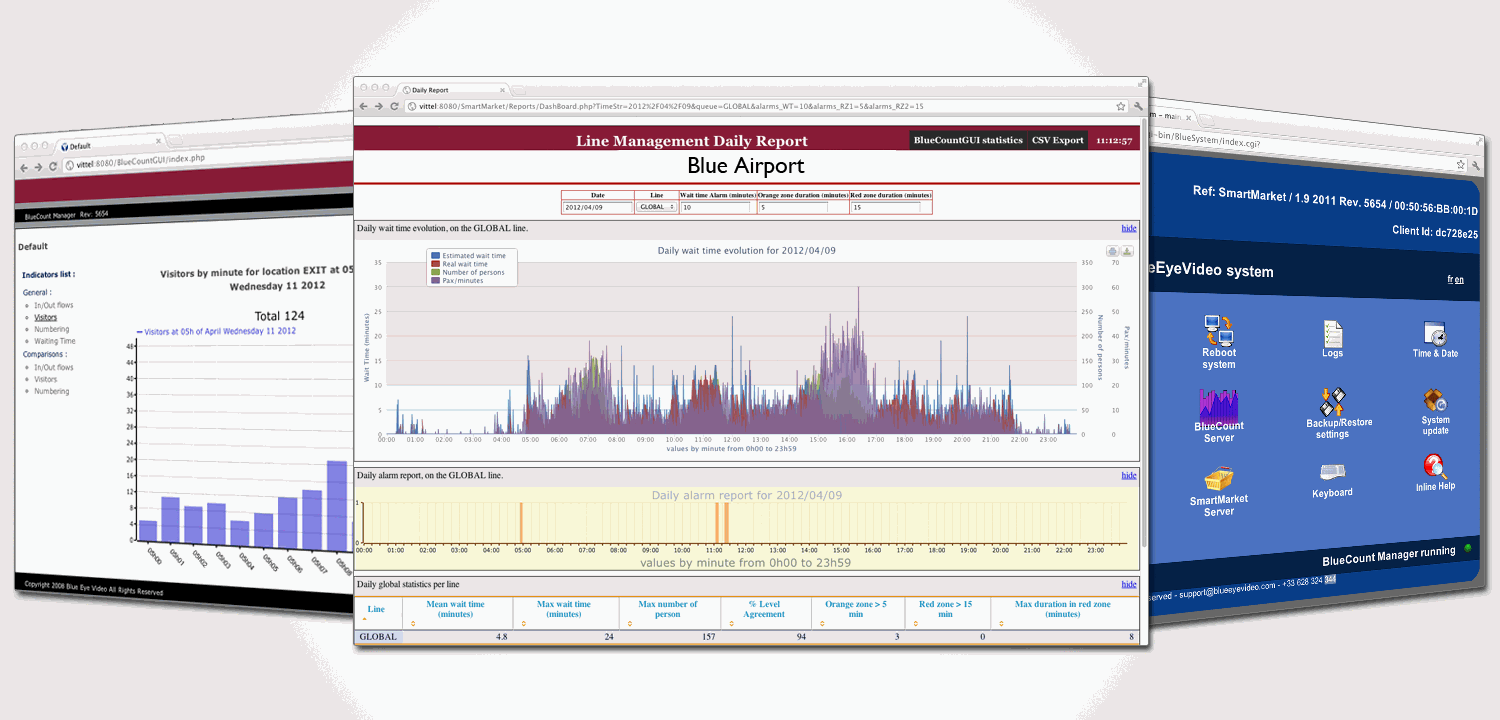
Task: Sort by % Level Agreement column
Action: [768, 613]
